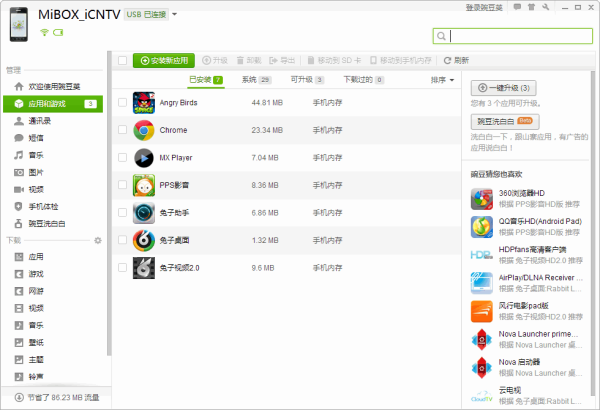600x410 pixels.
Task: Click the Wi-Fi connection status icon
Action: 44,33
